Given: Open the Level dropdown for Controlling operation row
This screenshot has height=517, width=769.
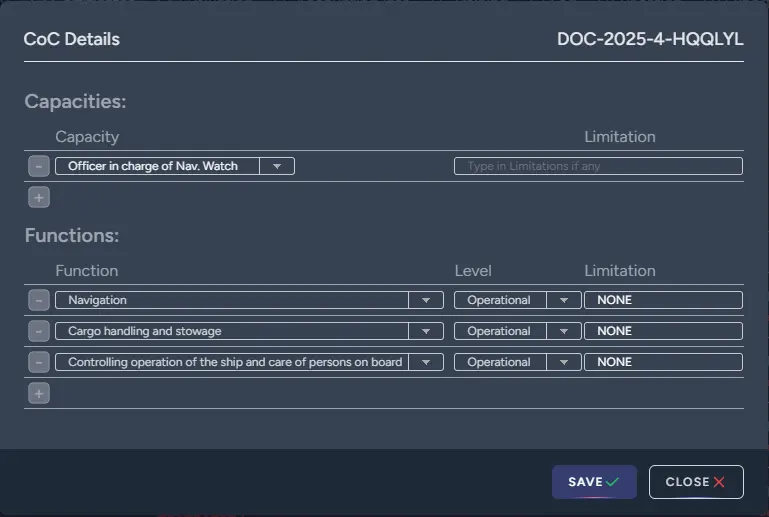Looking at the screenshot, I should pos(564,362).
